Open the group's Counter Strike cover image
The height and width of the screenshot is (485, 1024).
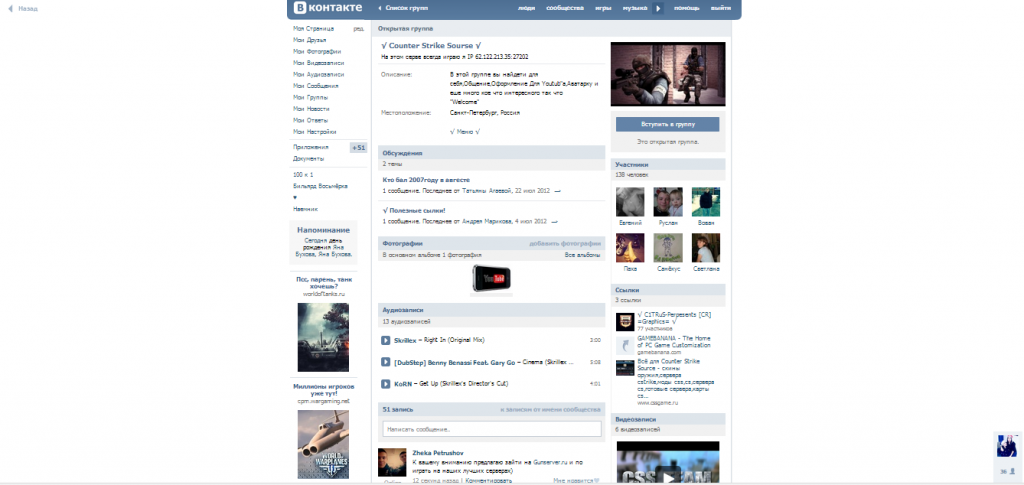tap(667, 73)
